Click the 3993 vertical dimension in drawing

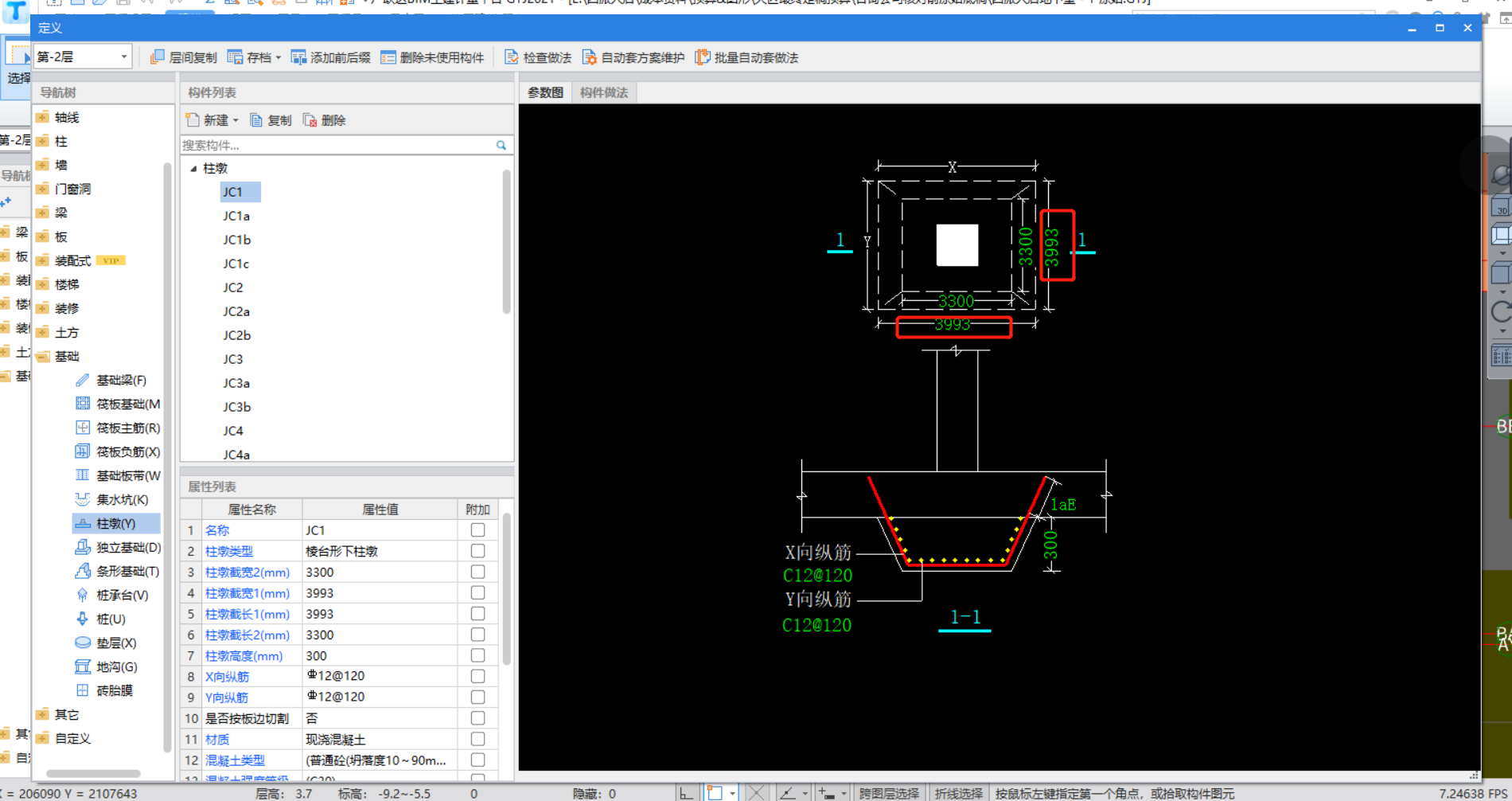[x=1051, y=246]
